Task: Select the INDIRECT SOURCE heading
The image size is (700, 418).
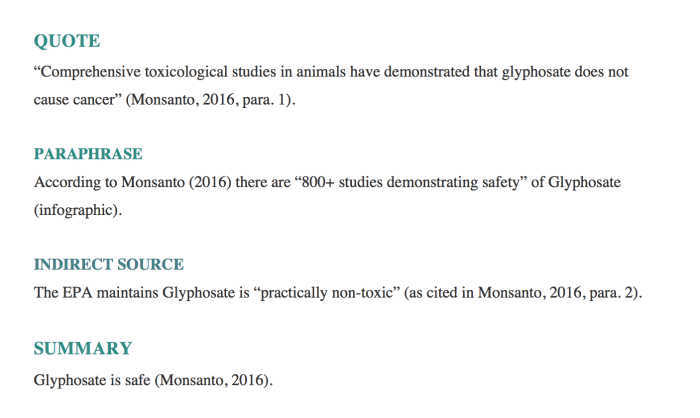Action: point(109,265)
